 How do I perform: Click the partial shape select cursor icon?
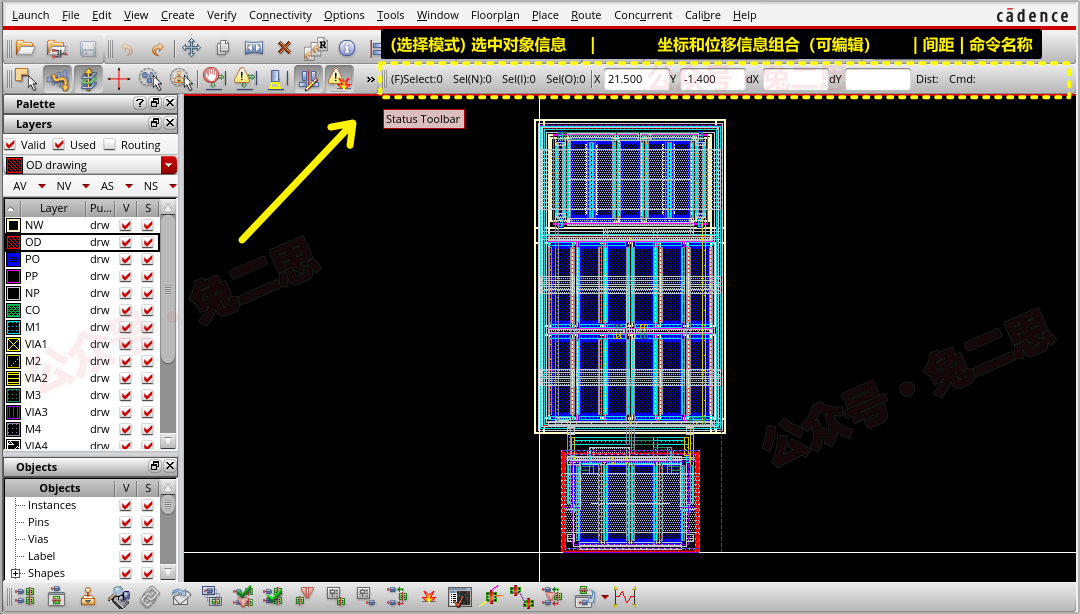[x=150, y=79]
